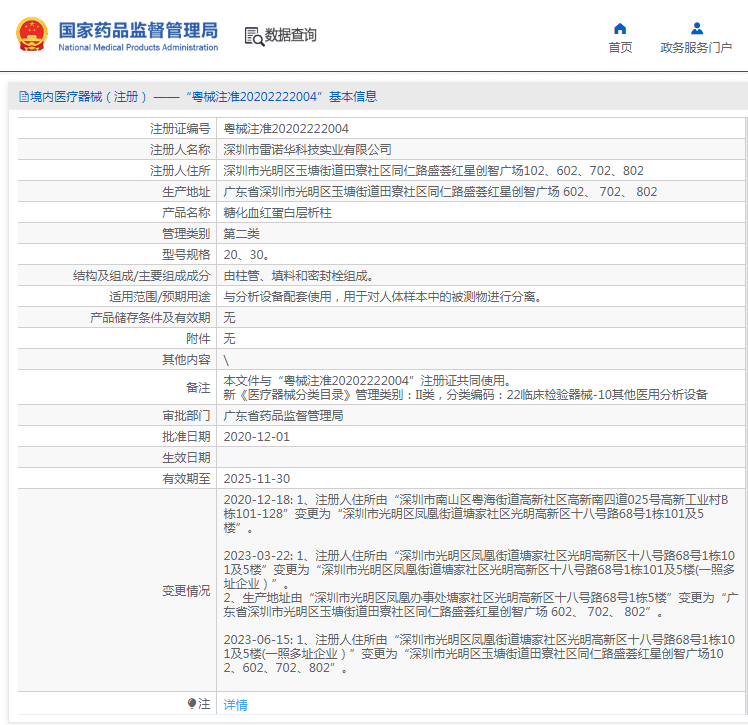Click the intended use description text
This screenshot has height=725, width=748.
(x=383, y=297)
